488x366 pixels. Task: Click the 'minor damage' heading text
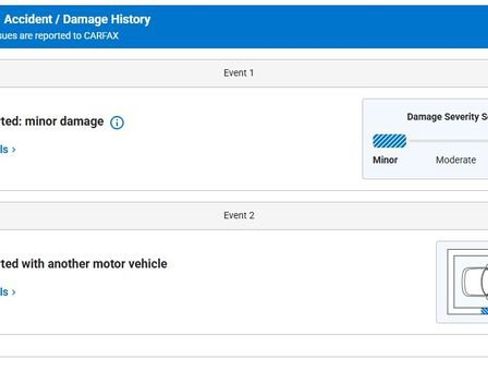[x=64, y=121]
